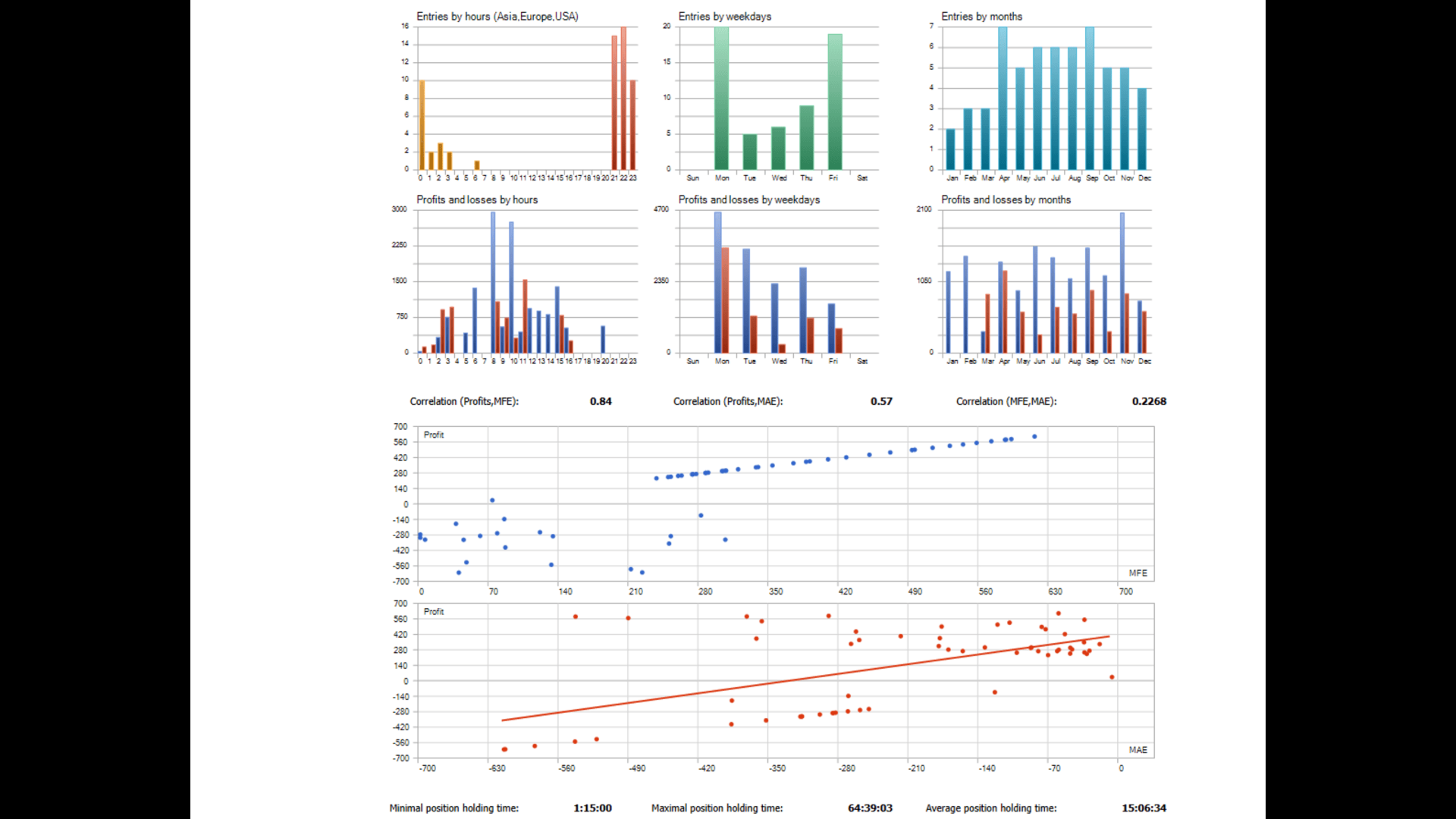Click Monday's blue profit bar in weekdays chart

click(x=717, y=282)
